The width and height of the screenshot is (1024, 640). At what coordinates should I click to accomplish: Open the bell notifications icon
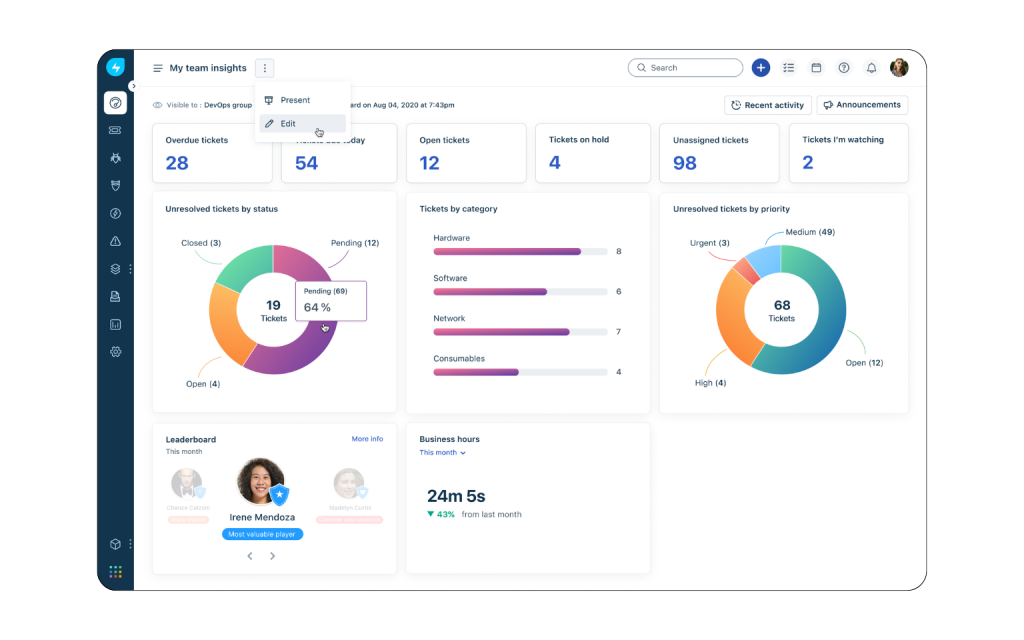click(x=871, y=67)
